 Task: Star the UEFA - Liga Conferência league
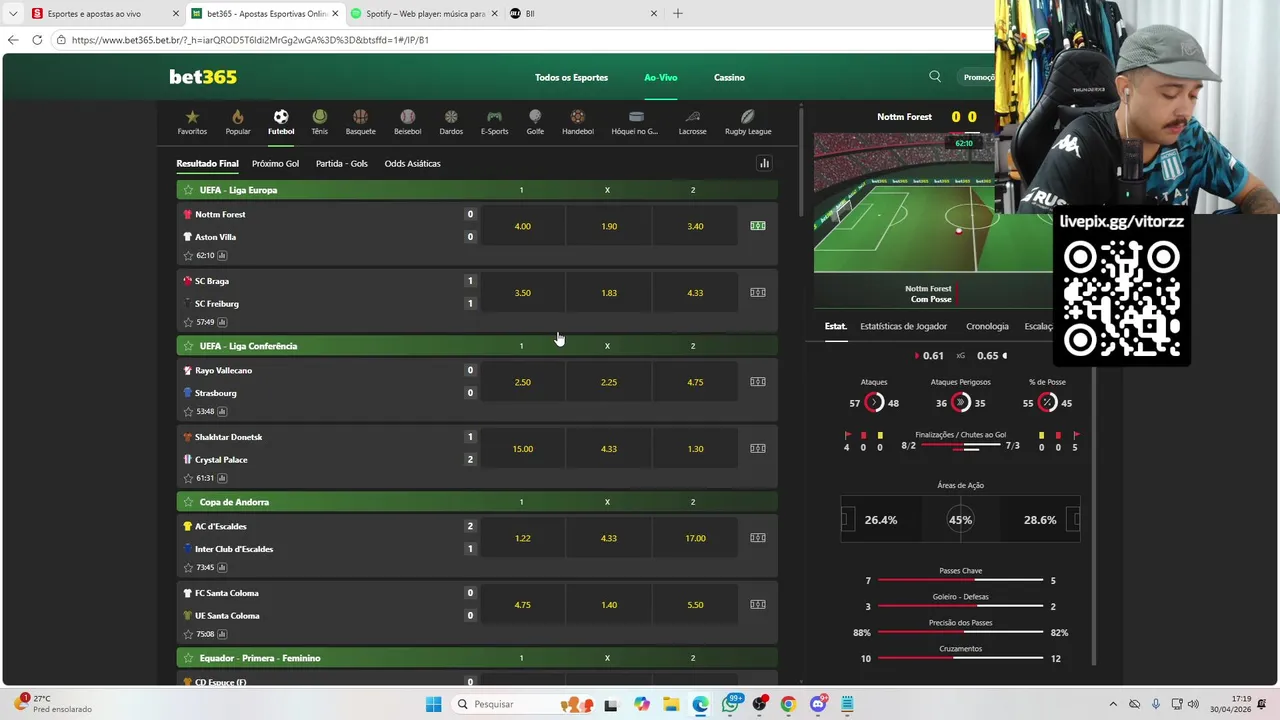tap(187, 346)
